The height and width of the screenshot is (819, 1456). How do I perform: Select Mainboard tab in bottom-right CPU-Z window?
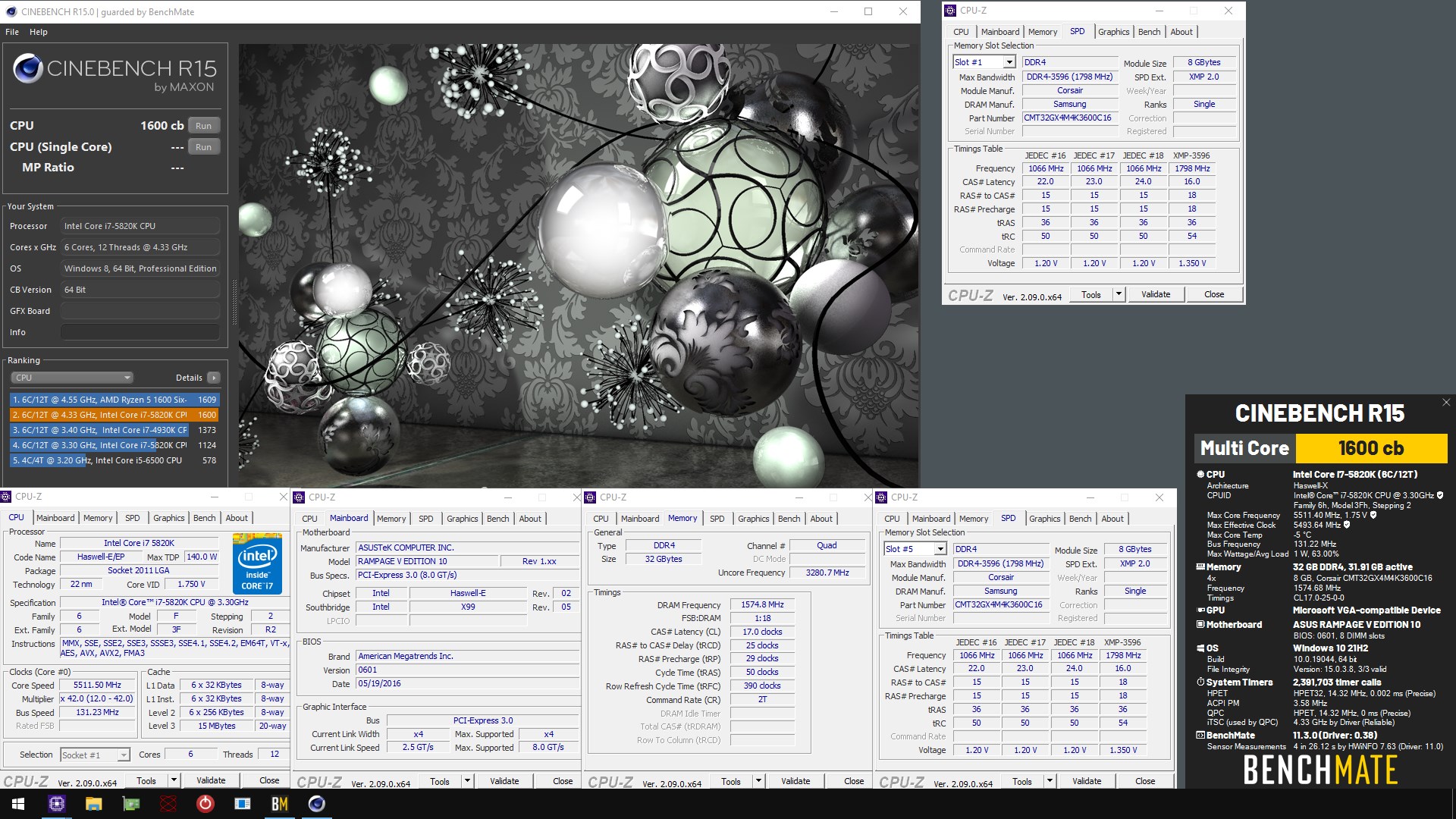pos(930,519)
